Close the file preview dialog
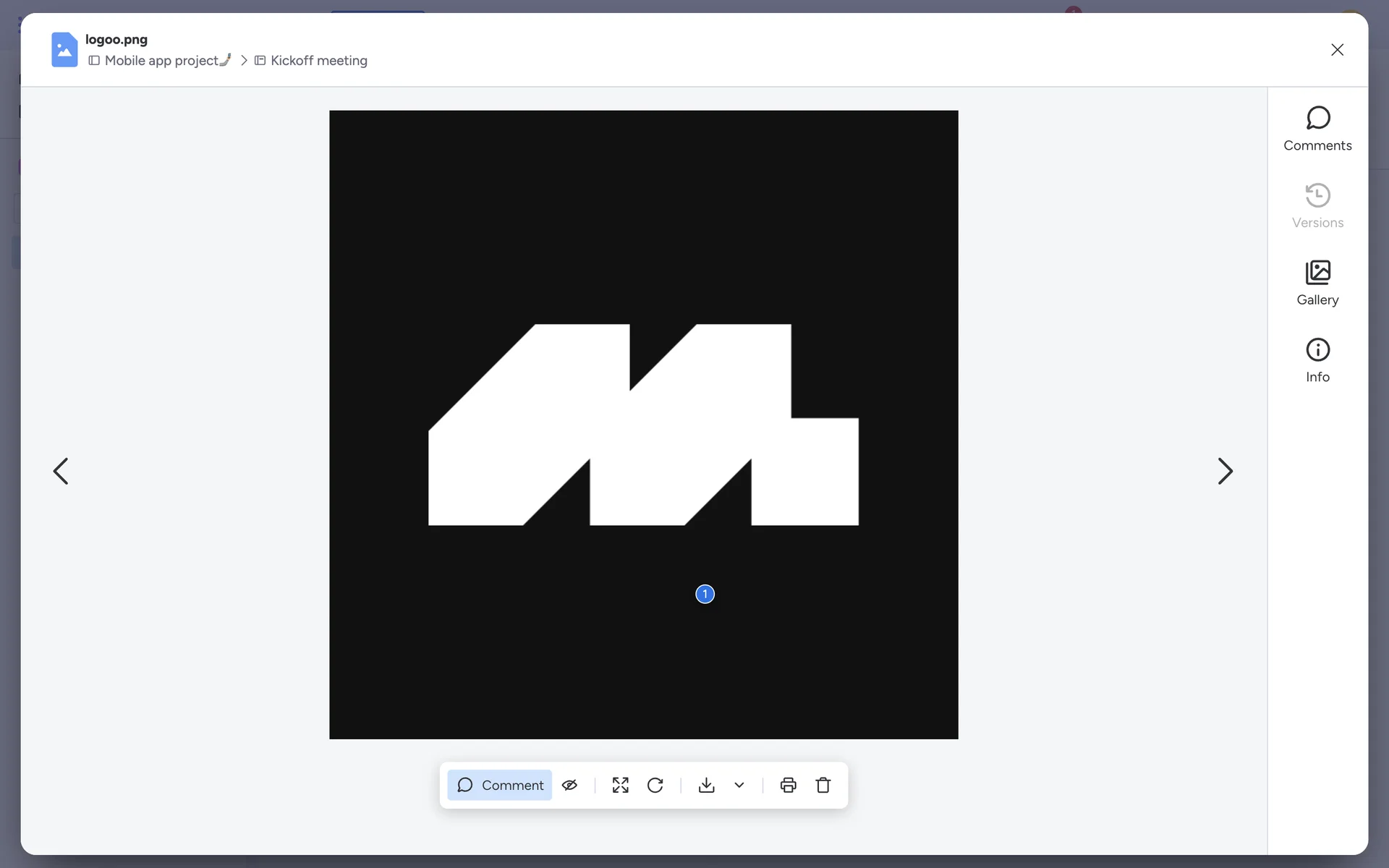Image resolution: width=1389 pixels, height=868 pixels. tap(1337, 49)
